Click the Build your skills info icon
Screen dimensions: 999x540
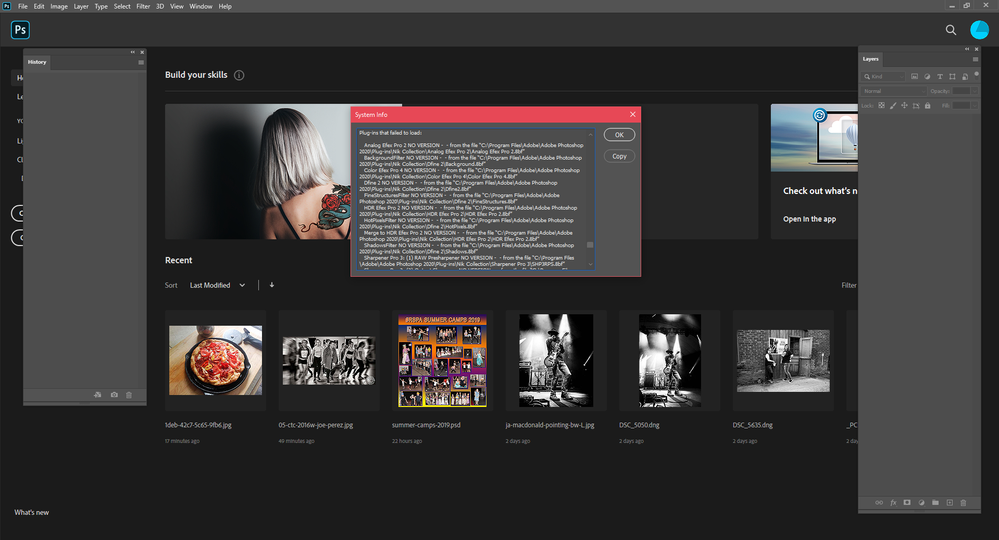point(239,75)
